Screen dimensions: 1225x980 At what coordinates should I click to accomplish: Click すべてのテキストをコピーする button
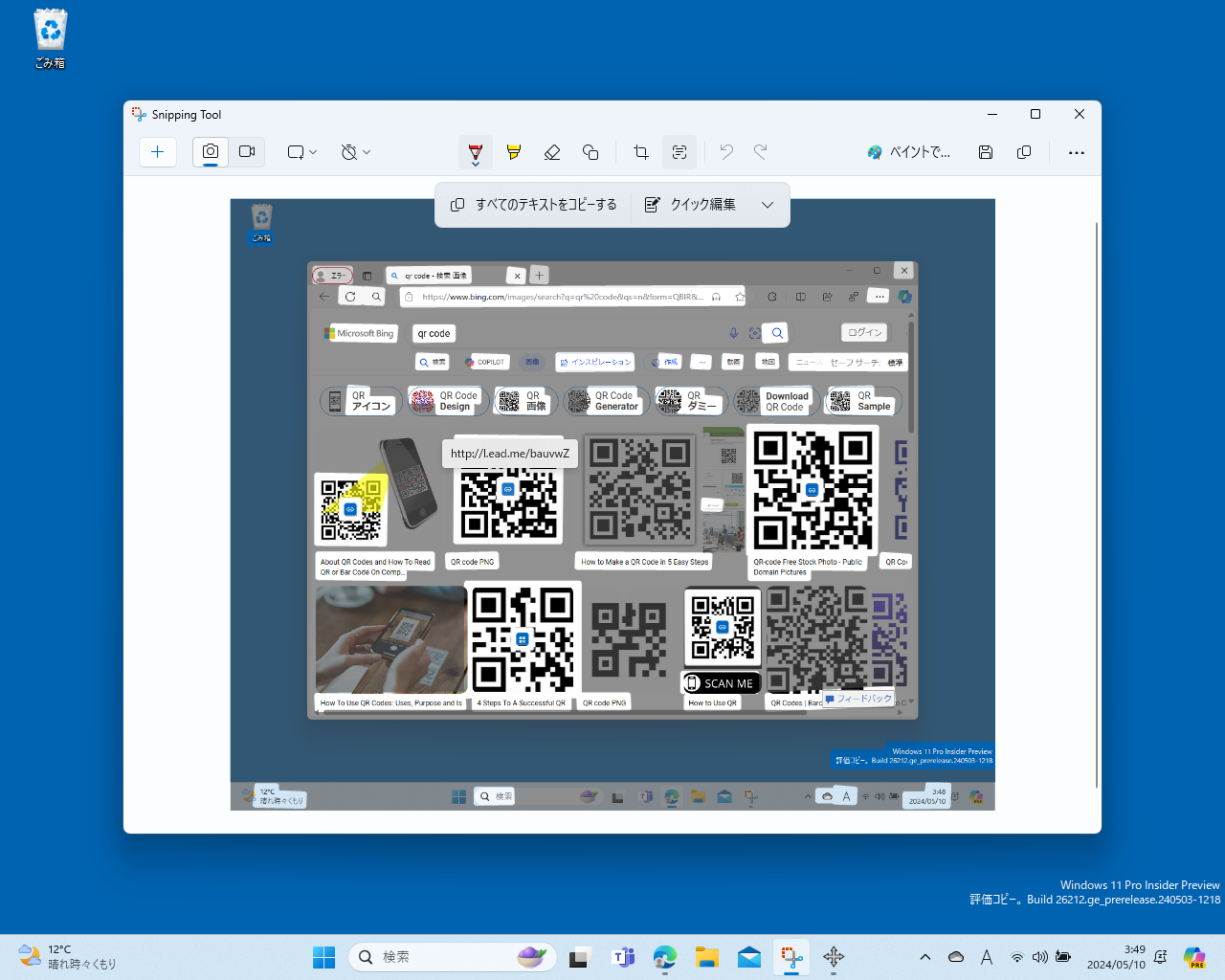point(534,205)
